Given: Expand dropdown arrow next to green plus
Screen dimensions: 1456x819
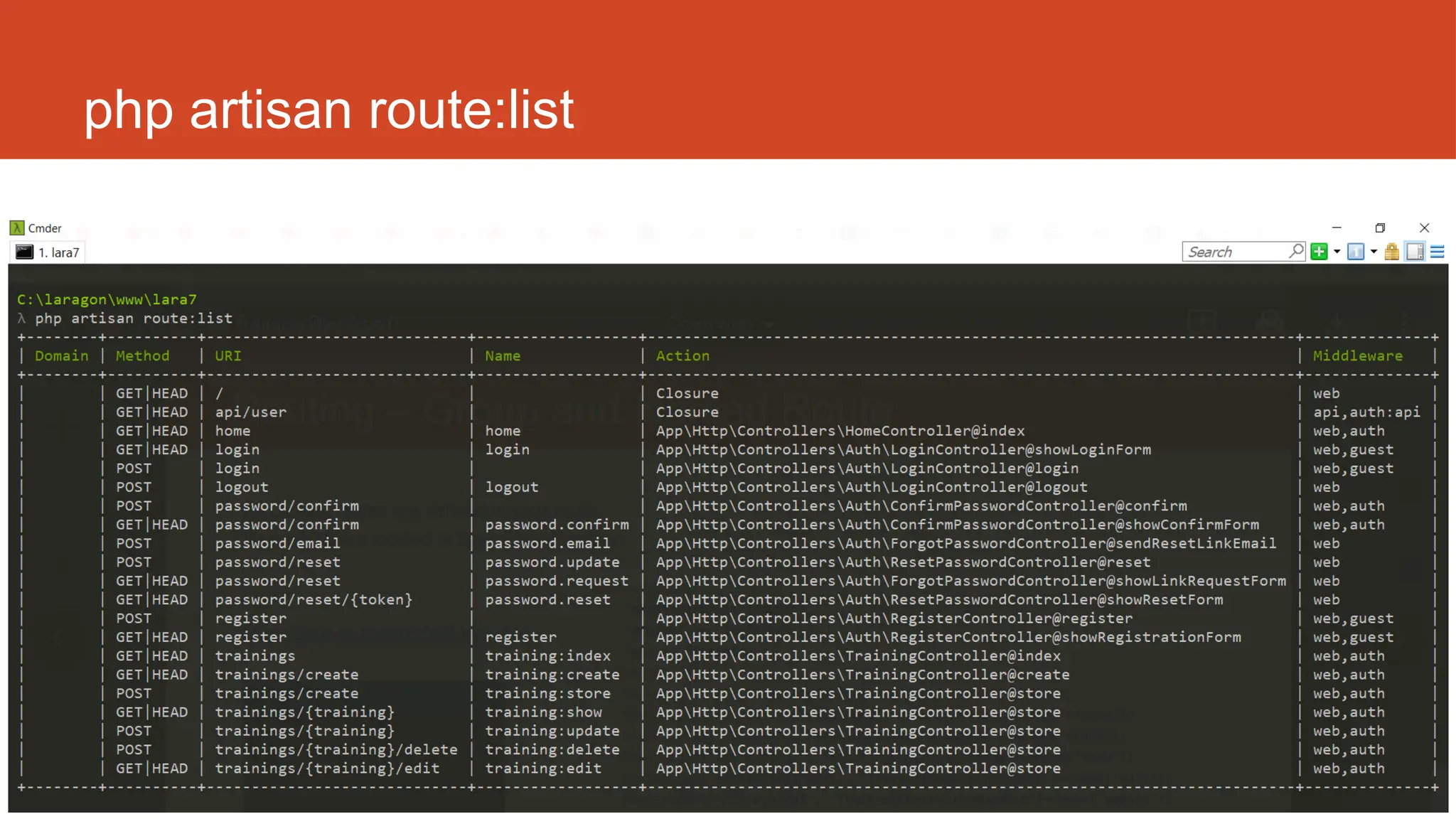Looking at the screenshot, I should [1337, 252].
